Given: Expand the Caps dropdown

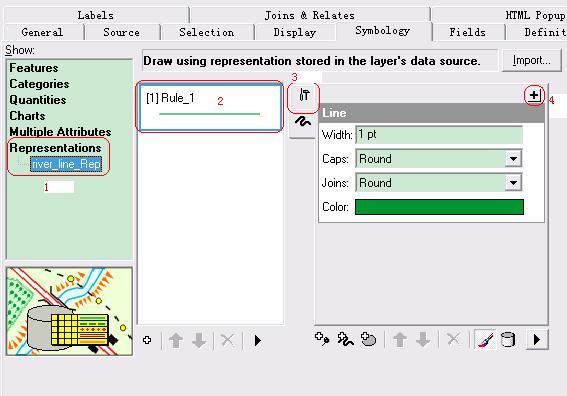Looking at the screenshot, I should point(513,159).
